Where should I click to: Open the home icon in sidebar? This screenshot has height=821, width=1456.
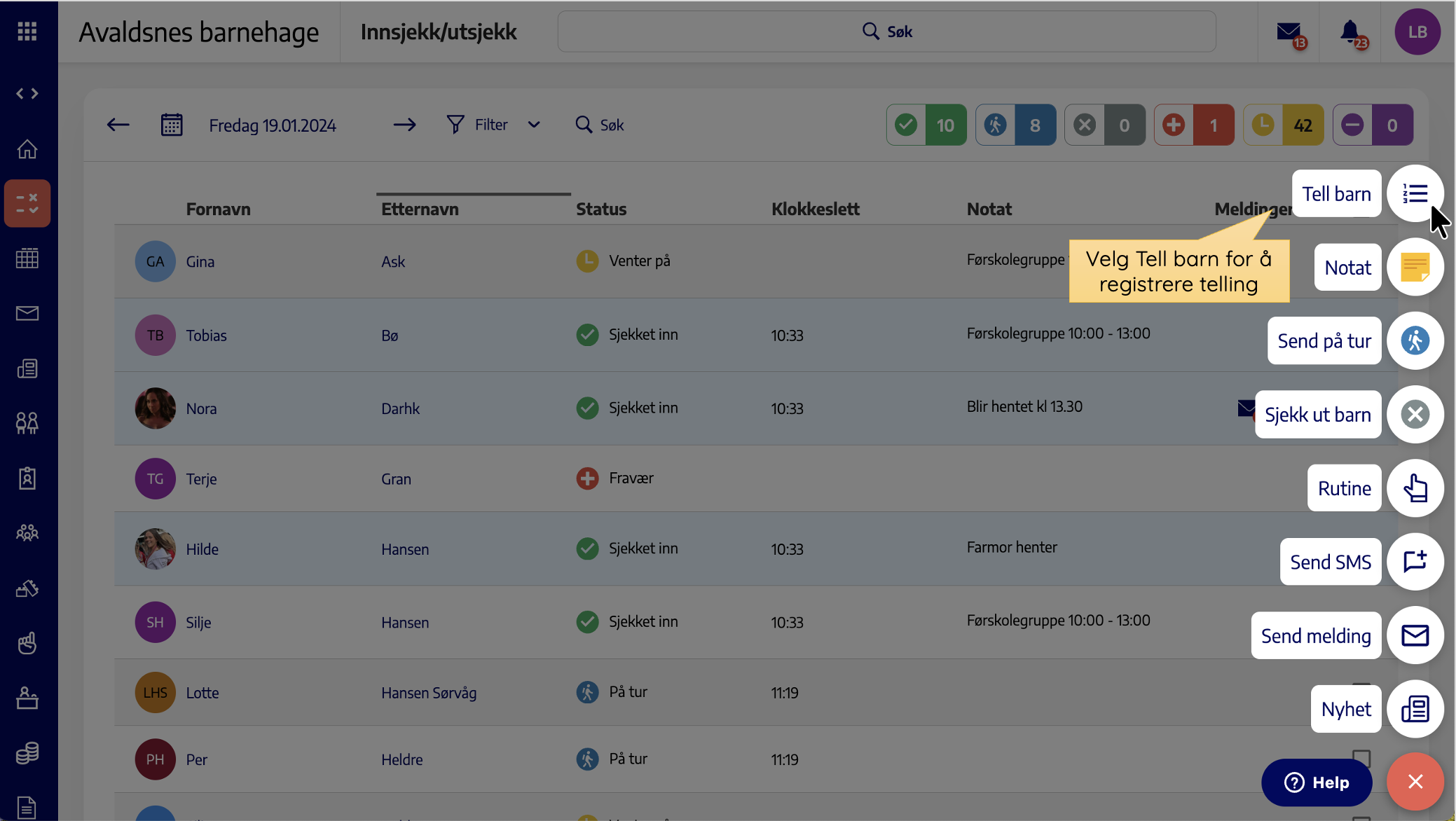pyautogui.click(x=27, y=149)
